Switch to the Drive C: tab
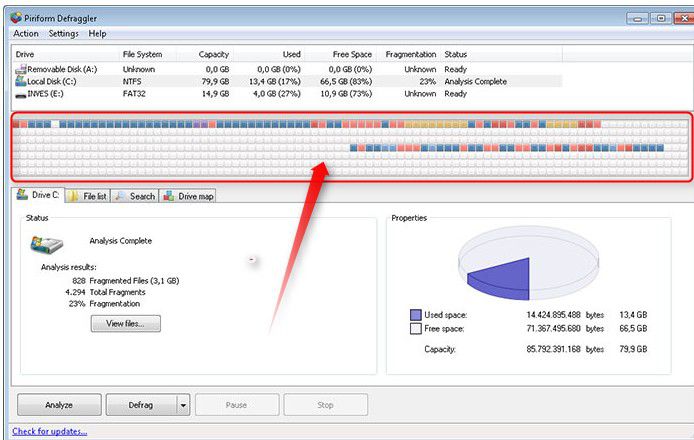The height and width of the screenshot is (440, 694). [39, 195]
